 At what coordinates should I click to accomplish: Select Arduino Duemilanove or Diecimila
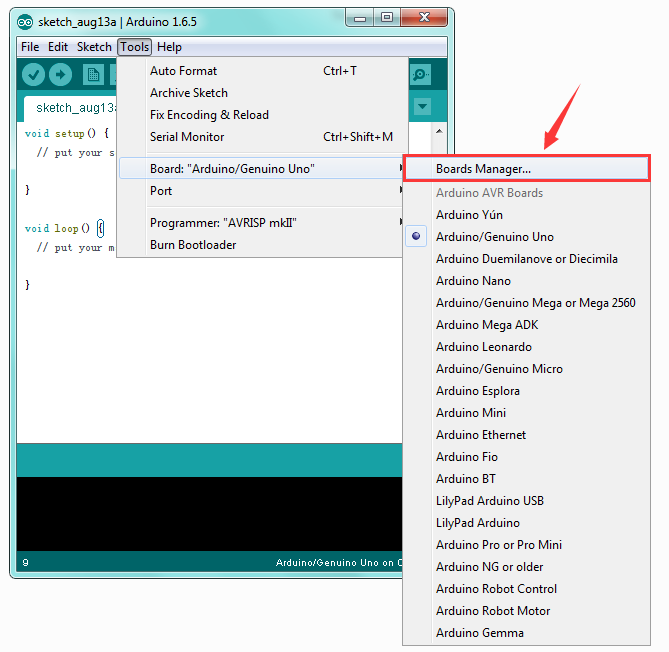[526, 259]
